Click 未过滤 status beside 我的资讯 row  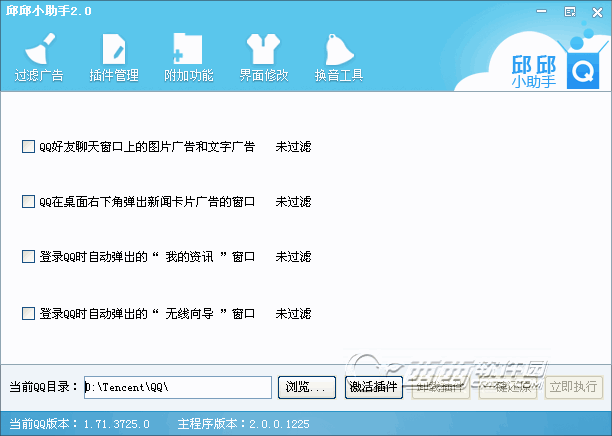click(293, 257)
